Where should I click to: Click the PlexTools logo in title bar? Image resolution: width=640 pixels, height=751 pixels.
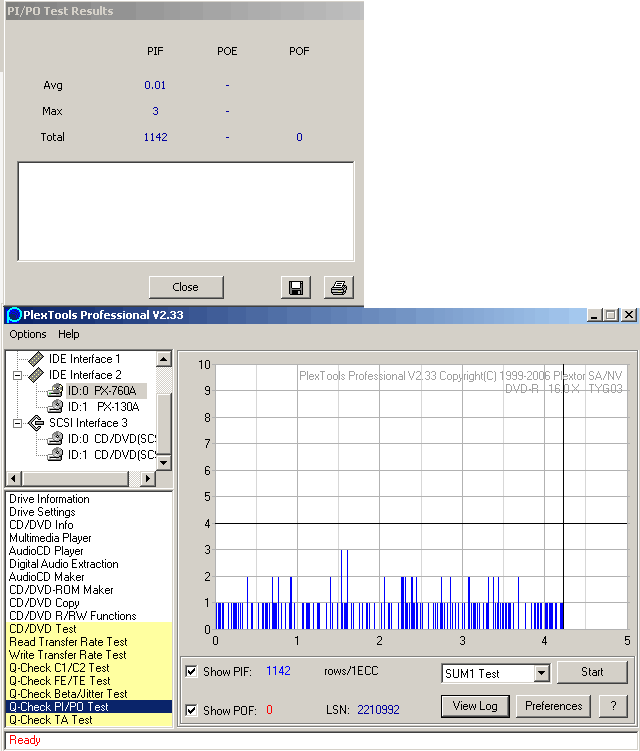14,315
